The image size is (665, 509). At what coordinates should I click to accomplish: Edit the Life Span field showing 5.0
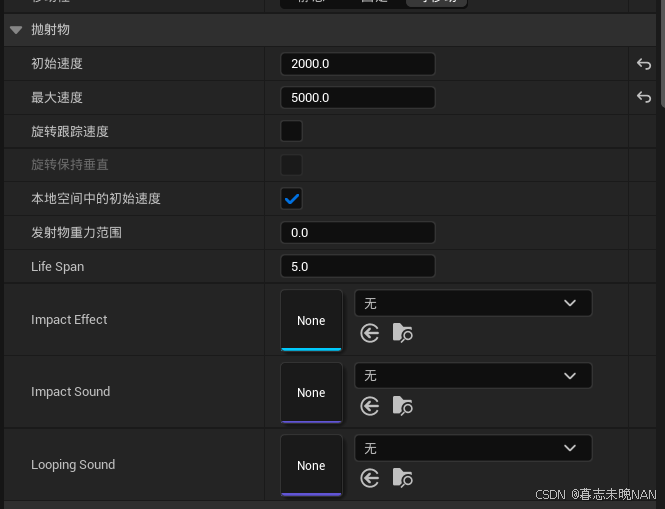[x=358, y=266]
